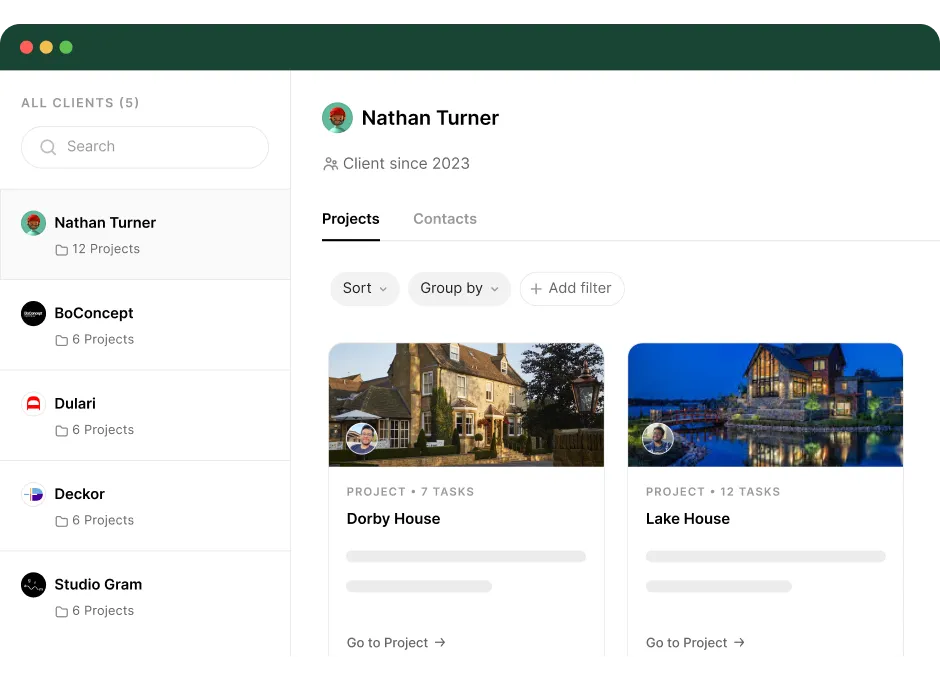Image resolution: width=940 pixels, height=680 pixels.
Task: Select the Nathan Turner client in the sidebar
Action: (x=145, y=234)
